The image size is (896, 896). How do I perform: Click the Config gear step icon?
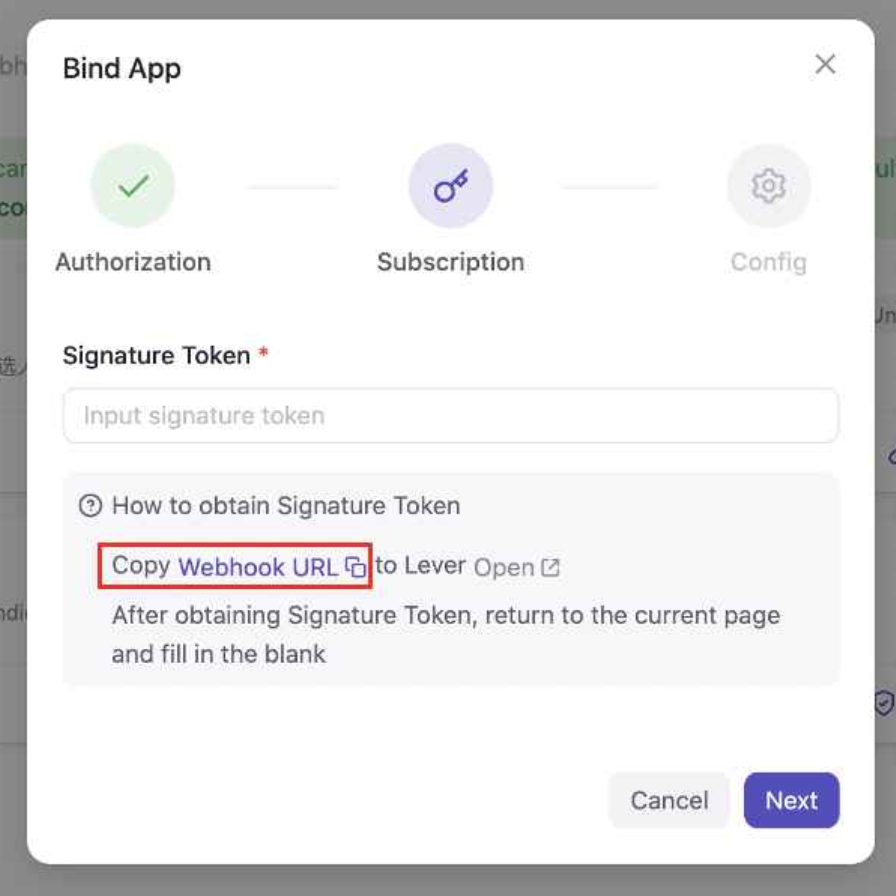768,186
